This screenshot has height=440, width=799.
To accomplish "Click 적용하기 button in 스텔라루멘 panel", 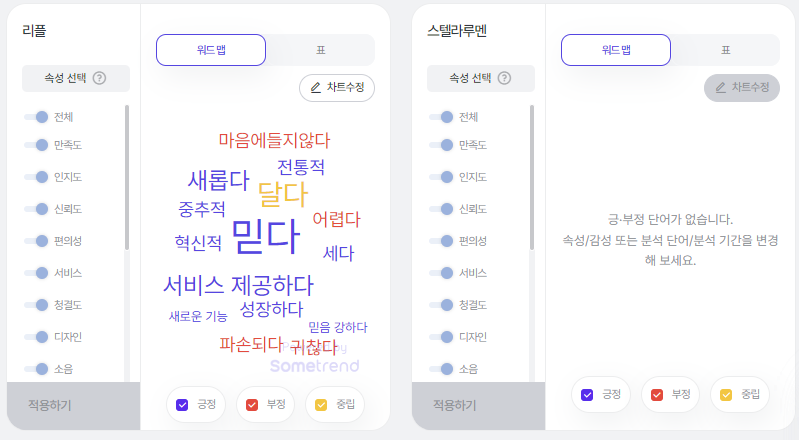I will coord(478,405).
